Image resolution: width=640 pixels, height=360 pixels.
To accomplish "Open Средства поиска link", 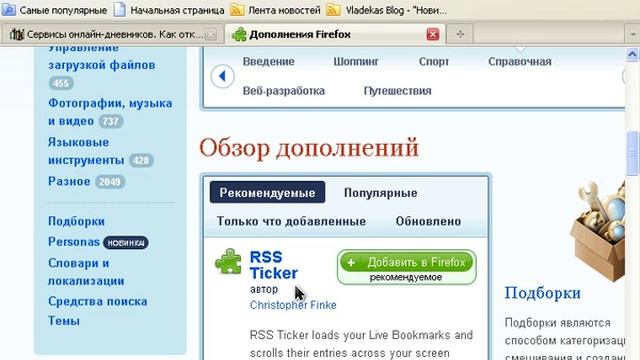I will pyautogui.click(x=98, y=301).
